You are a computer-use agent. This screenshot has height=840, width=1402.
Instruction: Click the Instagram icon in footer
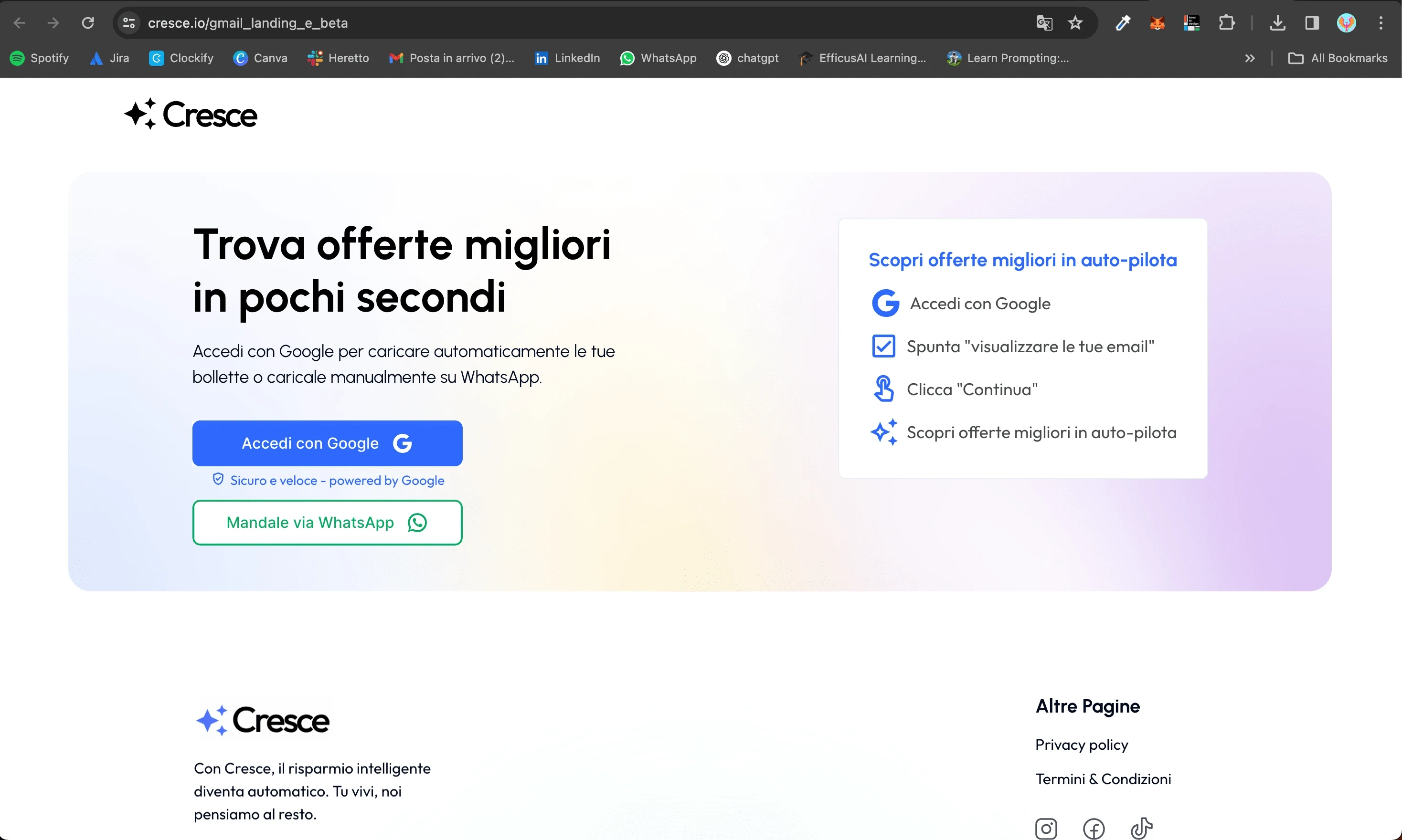coord(1046,829)
